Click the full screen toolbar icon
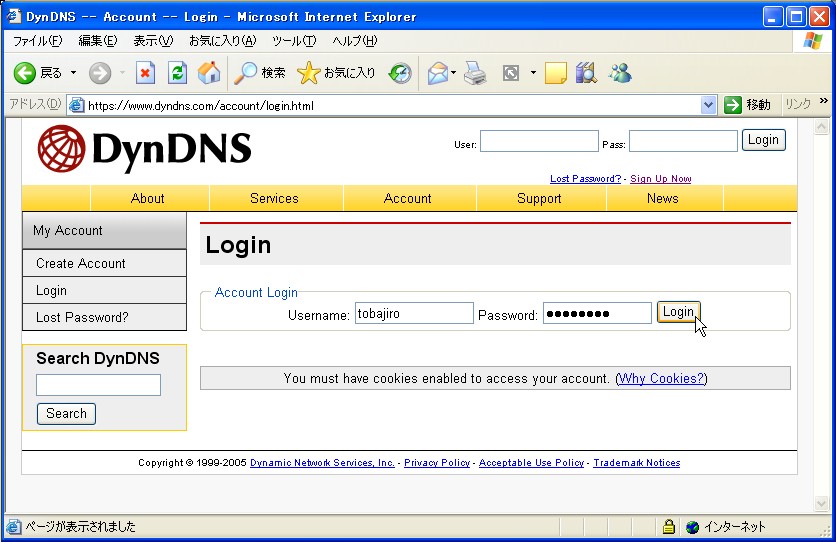Screen dimensions: 836x542 [511, 72]
